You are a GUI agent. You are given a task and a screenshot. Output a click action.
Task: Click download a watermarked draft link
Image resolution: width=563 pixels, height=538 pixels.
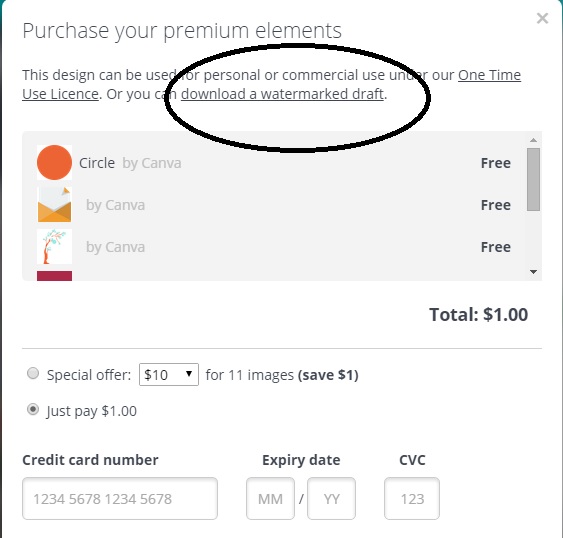pos(282,94)
